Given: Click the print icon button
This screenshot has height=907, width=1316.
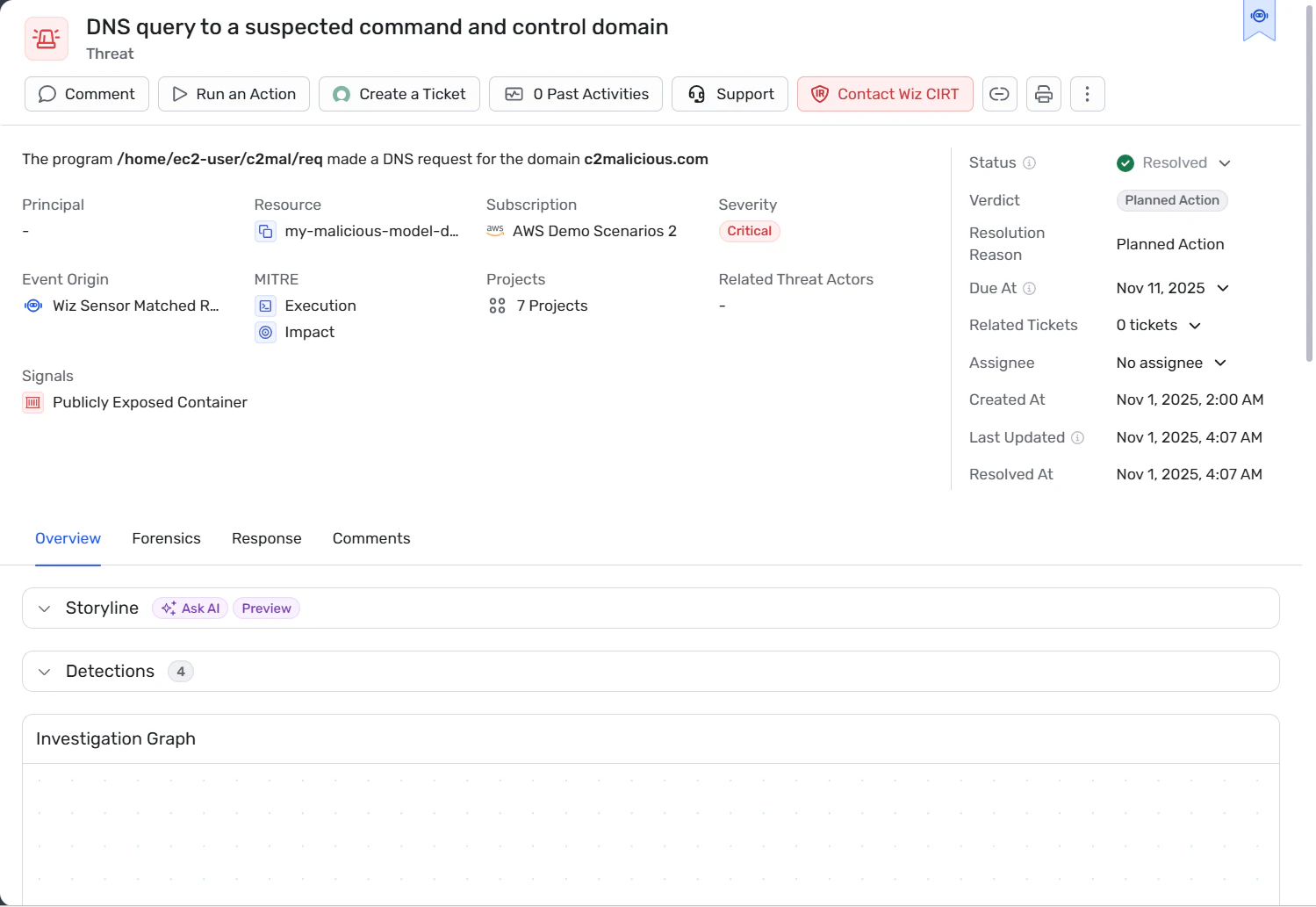Looking at the screenshot, I should [x=1043, y=94].
